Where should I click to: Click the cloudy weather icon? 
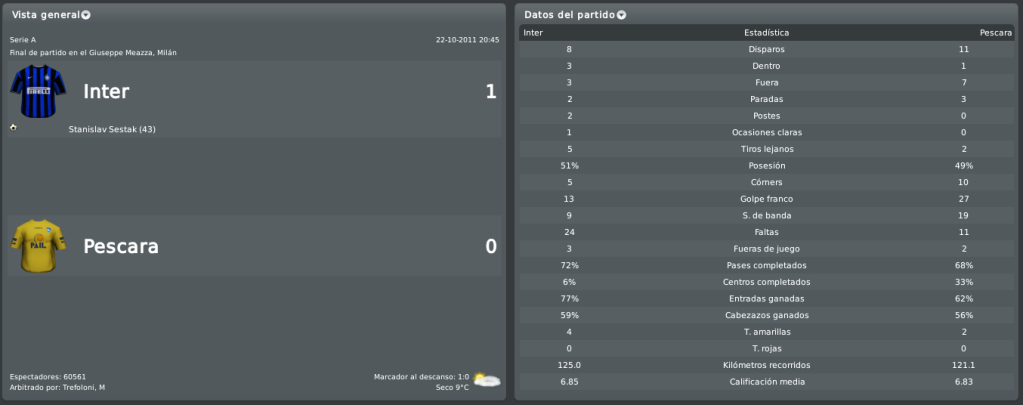(487, 380)
